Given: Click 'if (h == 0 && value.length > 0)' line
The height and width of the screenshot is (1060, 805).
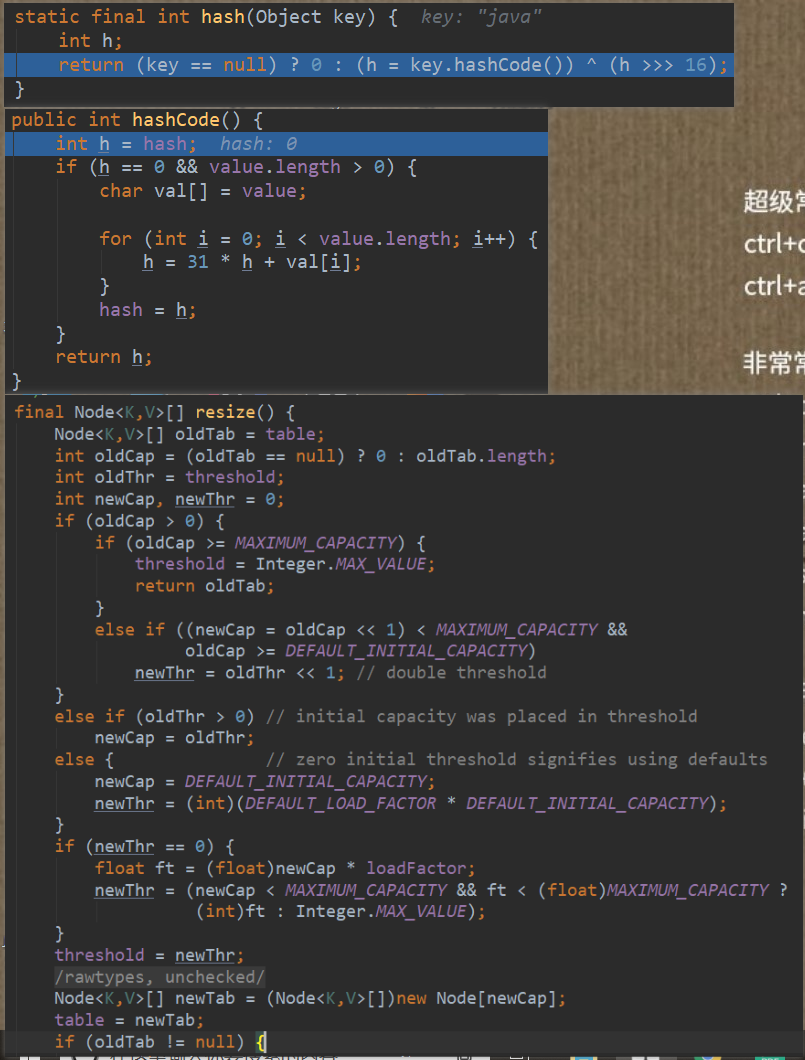Looking at the screenshot, I should (236, 167).
